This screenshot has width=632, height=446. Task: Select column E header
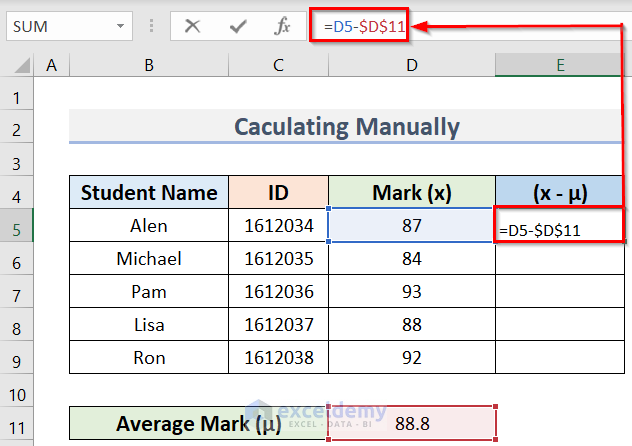[x=562, y=66]
